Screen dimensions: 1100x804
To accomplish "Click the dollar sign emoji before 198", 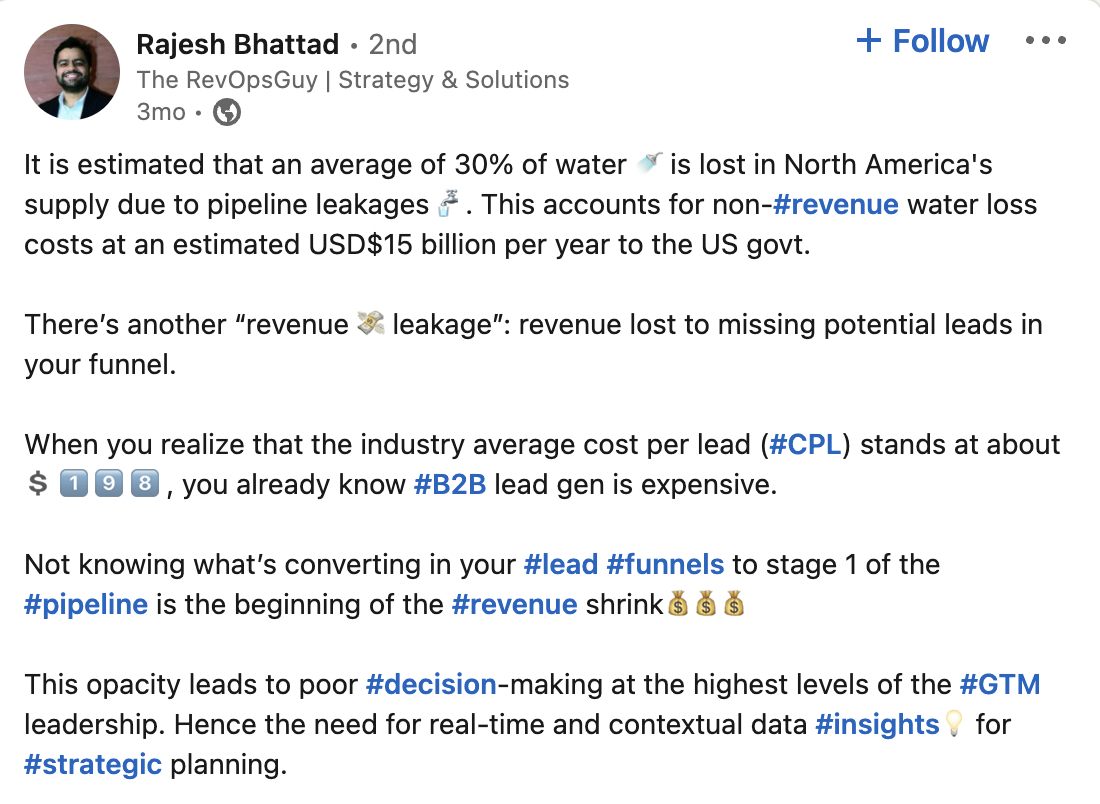I will [38, 486].
